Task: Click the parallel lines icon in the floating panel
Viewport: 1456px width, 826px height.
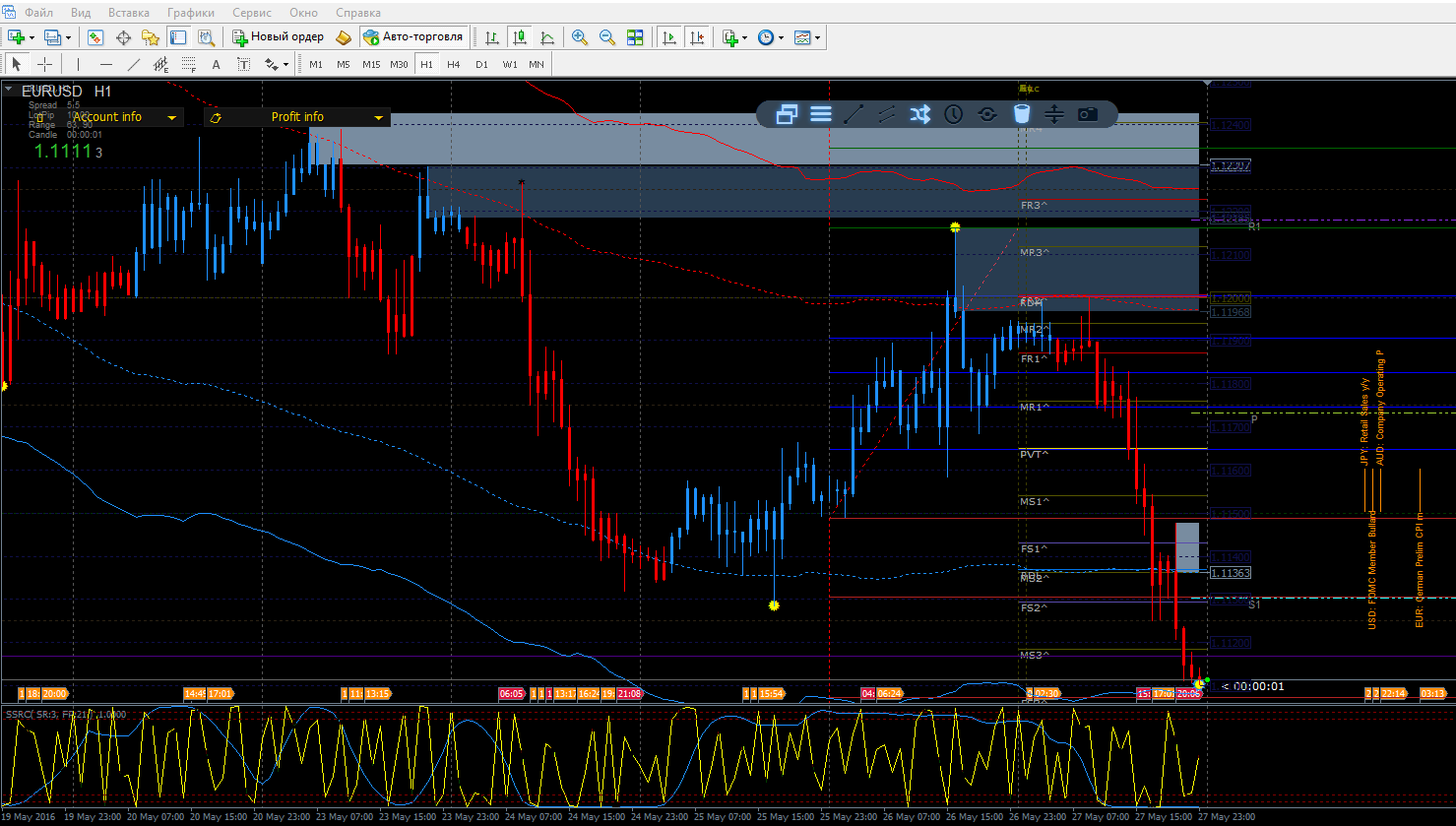Action: 887,114
